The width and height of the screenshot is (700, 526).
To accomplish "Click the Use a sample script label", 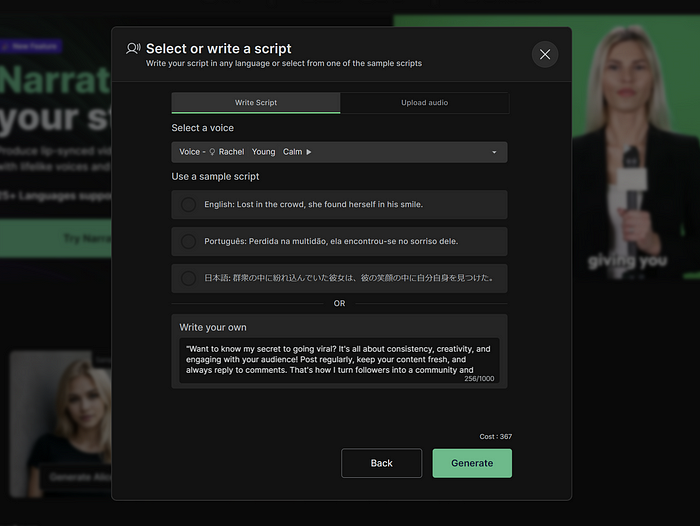I will coord(215,177).
